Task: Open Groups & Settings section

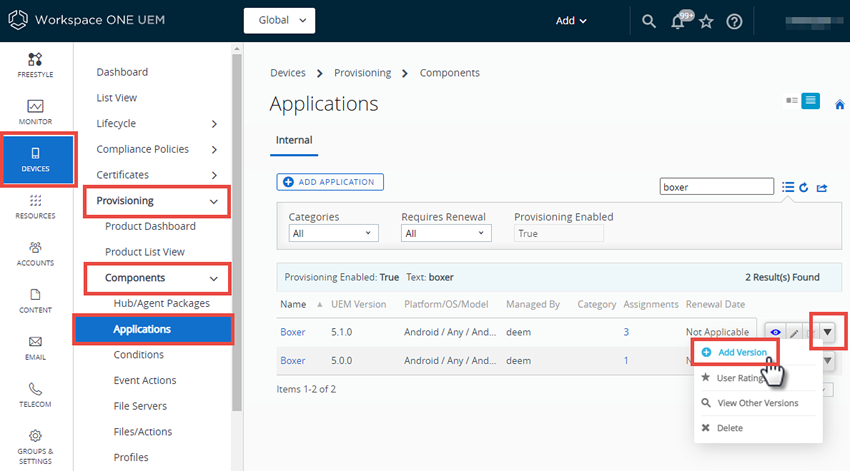Action: (x=35, y=447)
